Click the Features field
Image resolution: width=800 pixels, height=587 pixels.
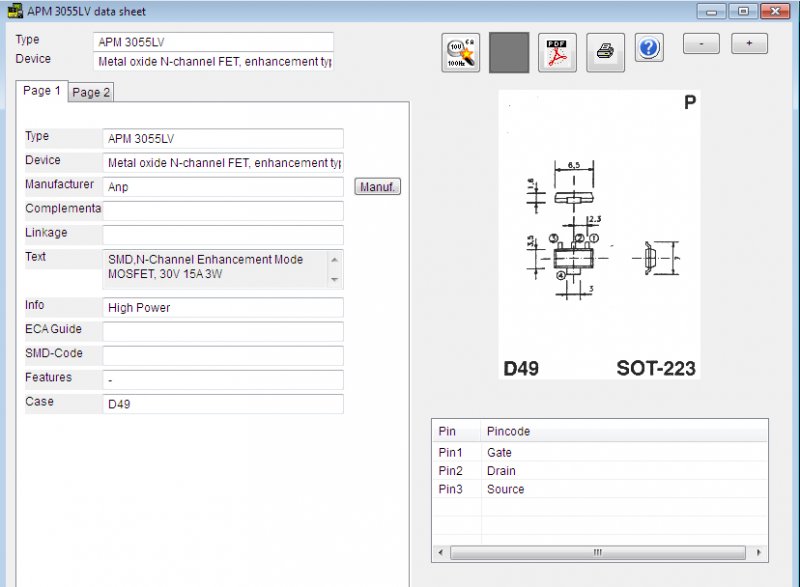[x=223, y=380]
